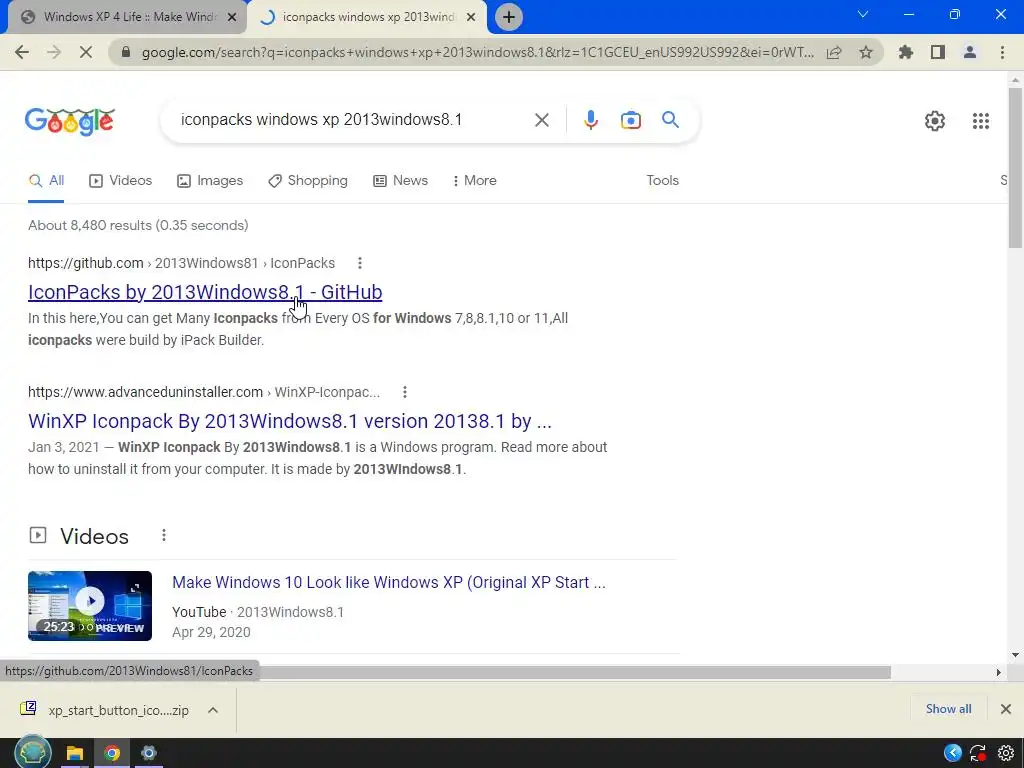Click the magnifier search button
This screenshot has height=768, width=1024.
(x=670, y=120)
